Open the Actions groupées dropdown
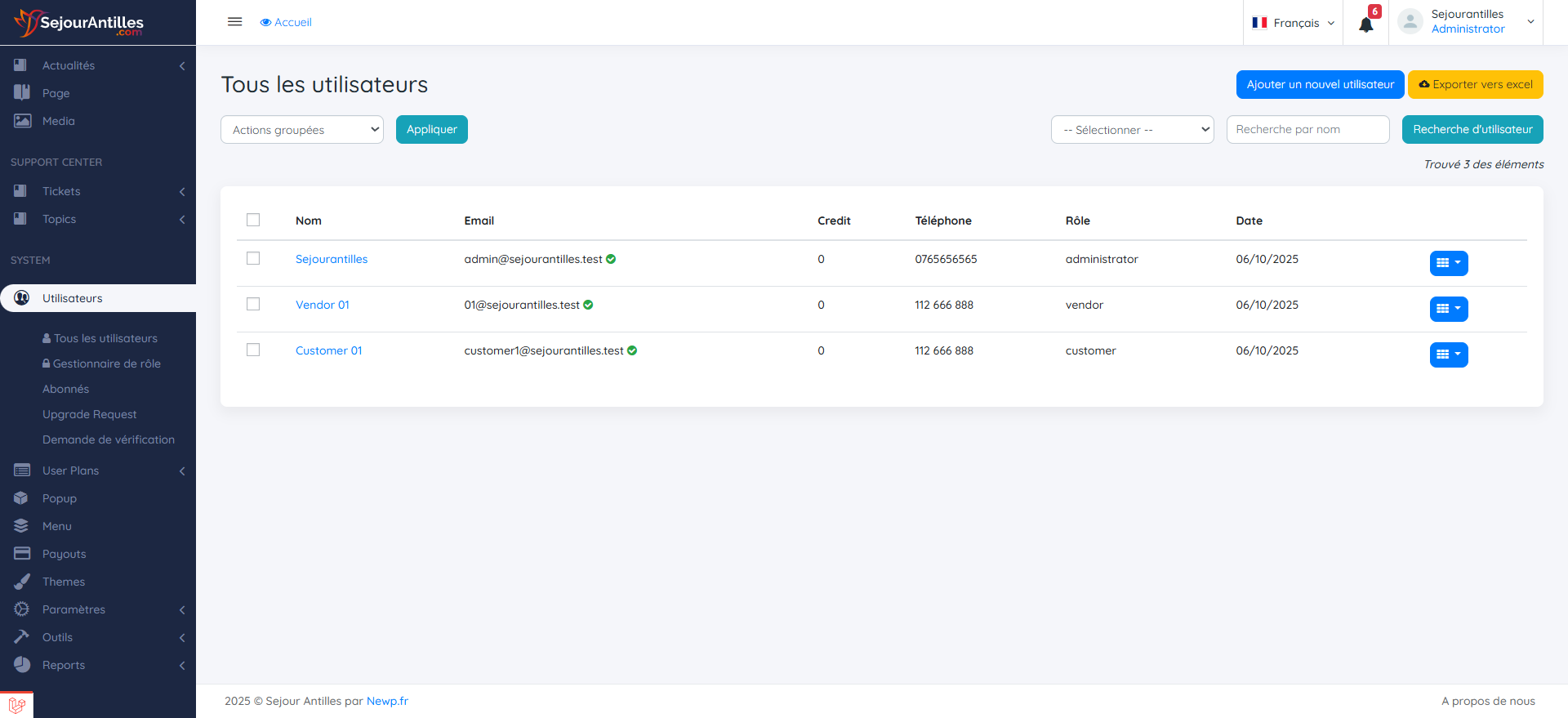Image resolution: width=1568 pixels, height=718 pixels. point(301,130)
